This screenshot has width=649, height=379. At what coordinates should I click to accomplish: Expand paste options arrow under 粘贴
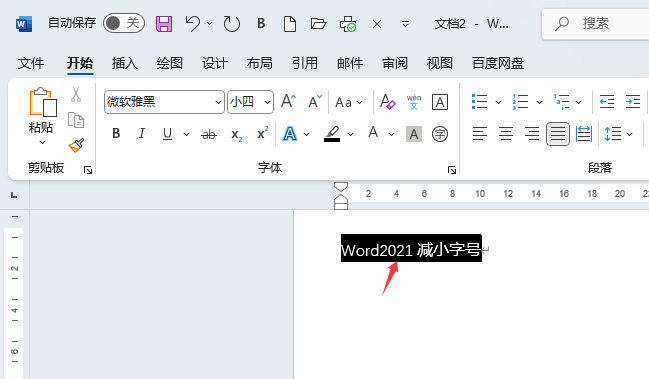coord(42,143)
